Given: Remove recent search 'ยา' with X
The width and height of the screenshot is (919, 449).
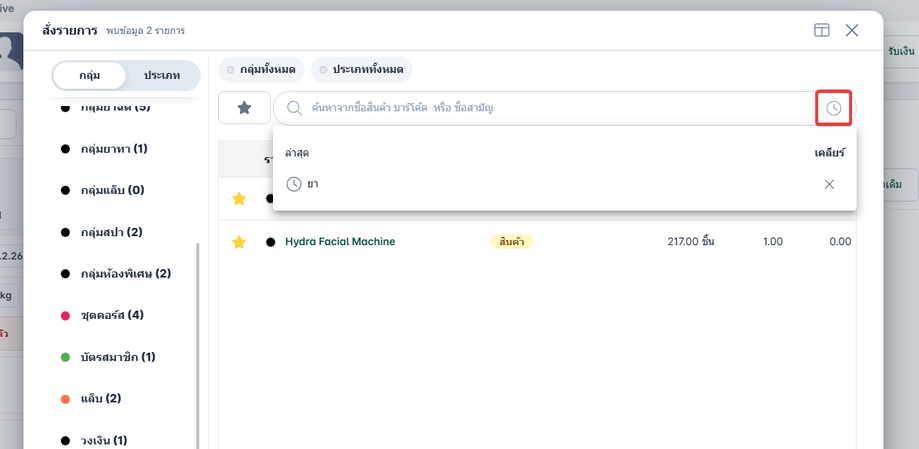Looking at the screenshot, I should click(829, 185).
